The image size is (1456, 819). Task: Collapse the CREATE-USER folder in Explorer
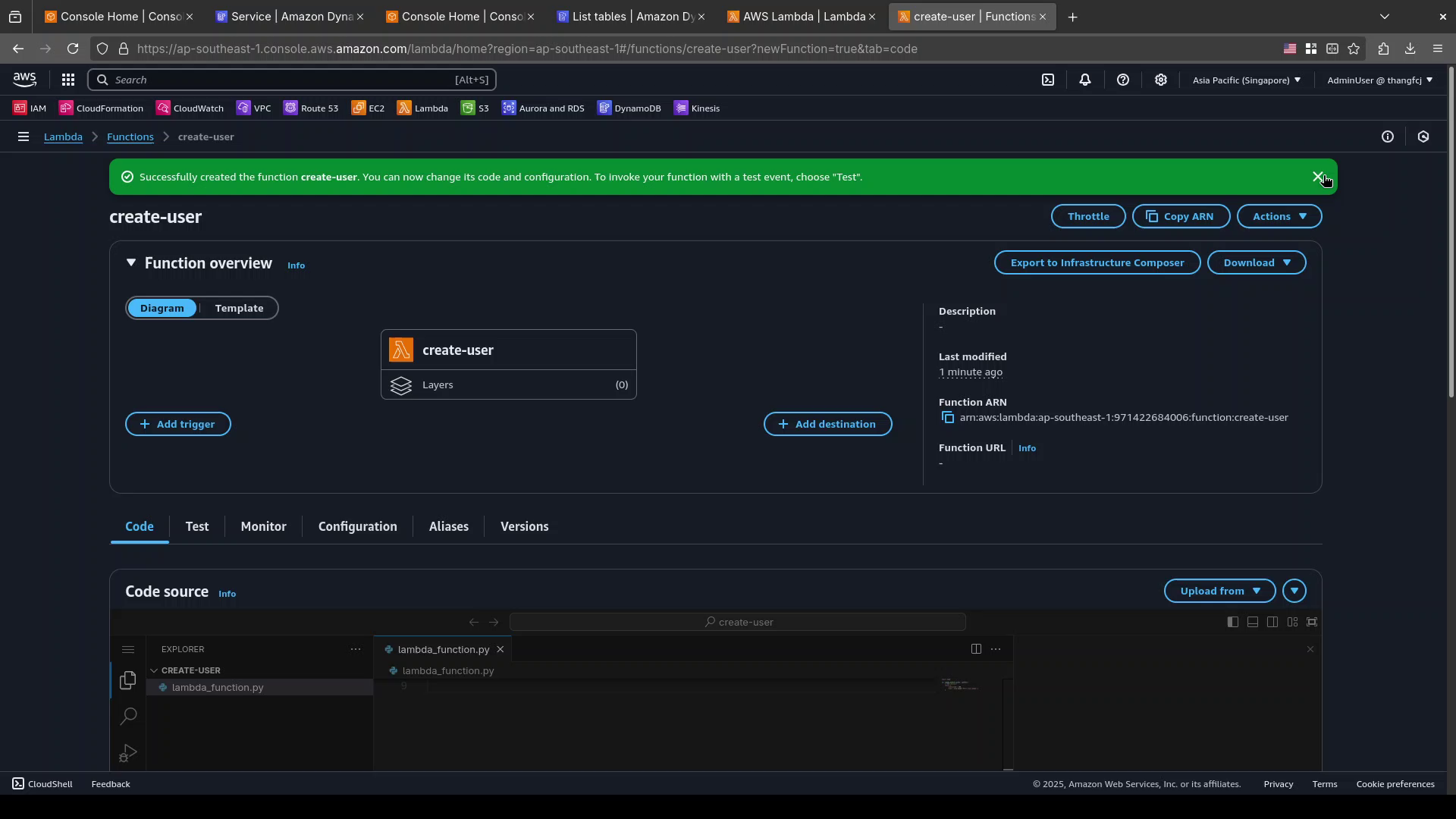(x=154, y=670)
